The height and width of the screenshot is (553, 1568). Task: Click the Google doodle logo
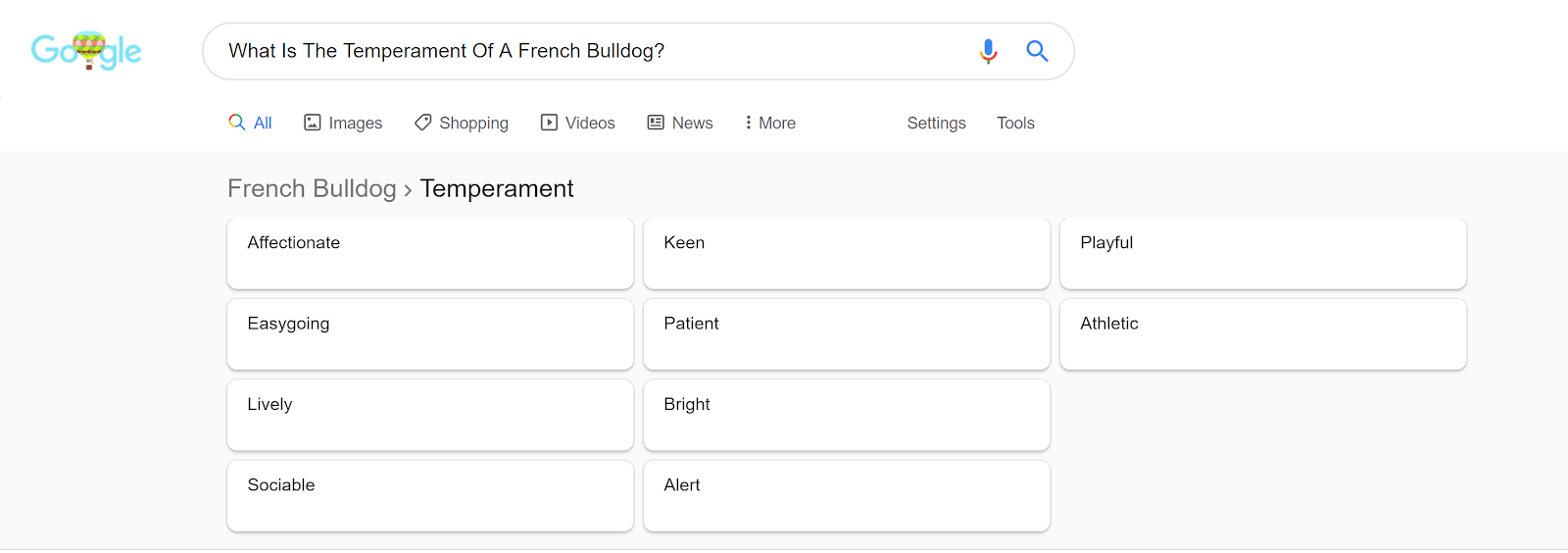point(86,50)
